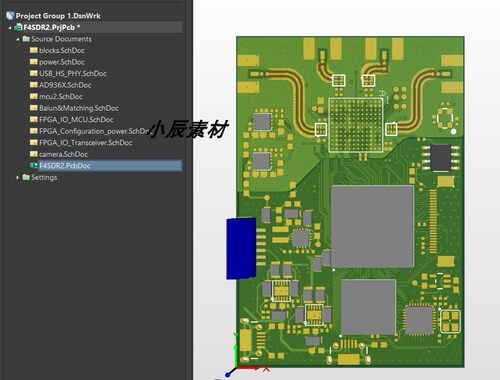Image resolution: width=500 pixels, height=380 pixels.
Task: Select the BGA transceiver footprint on board
Action: [356, 125]
